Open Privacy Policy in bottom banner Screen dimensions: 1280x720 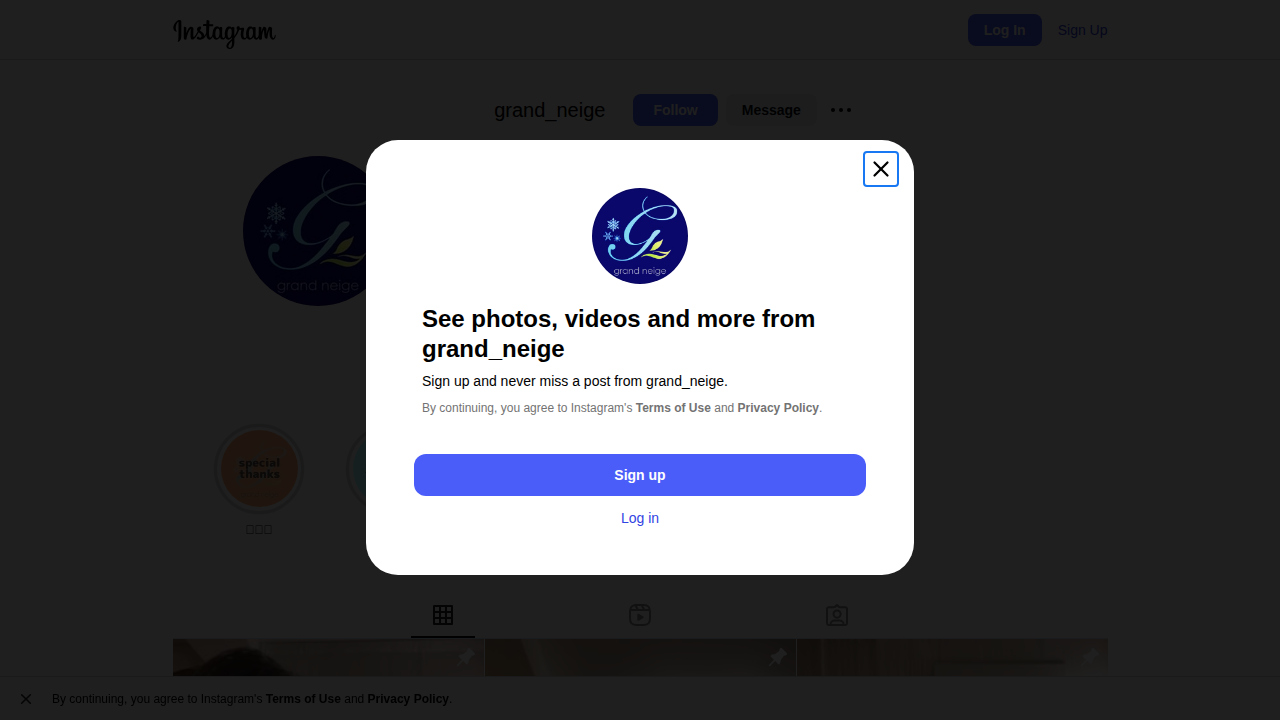click(x=408, y=699)
